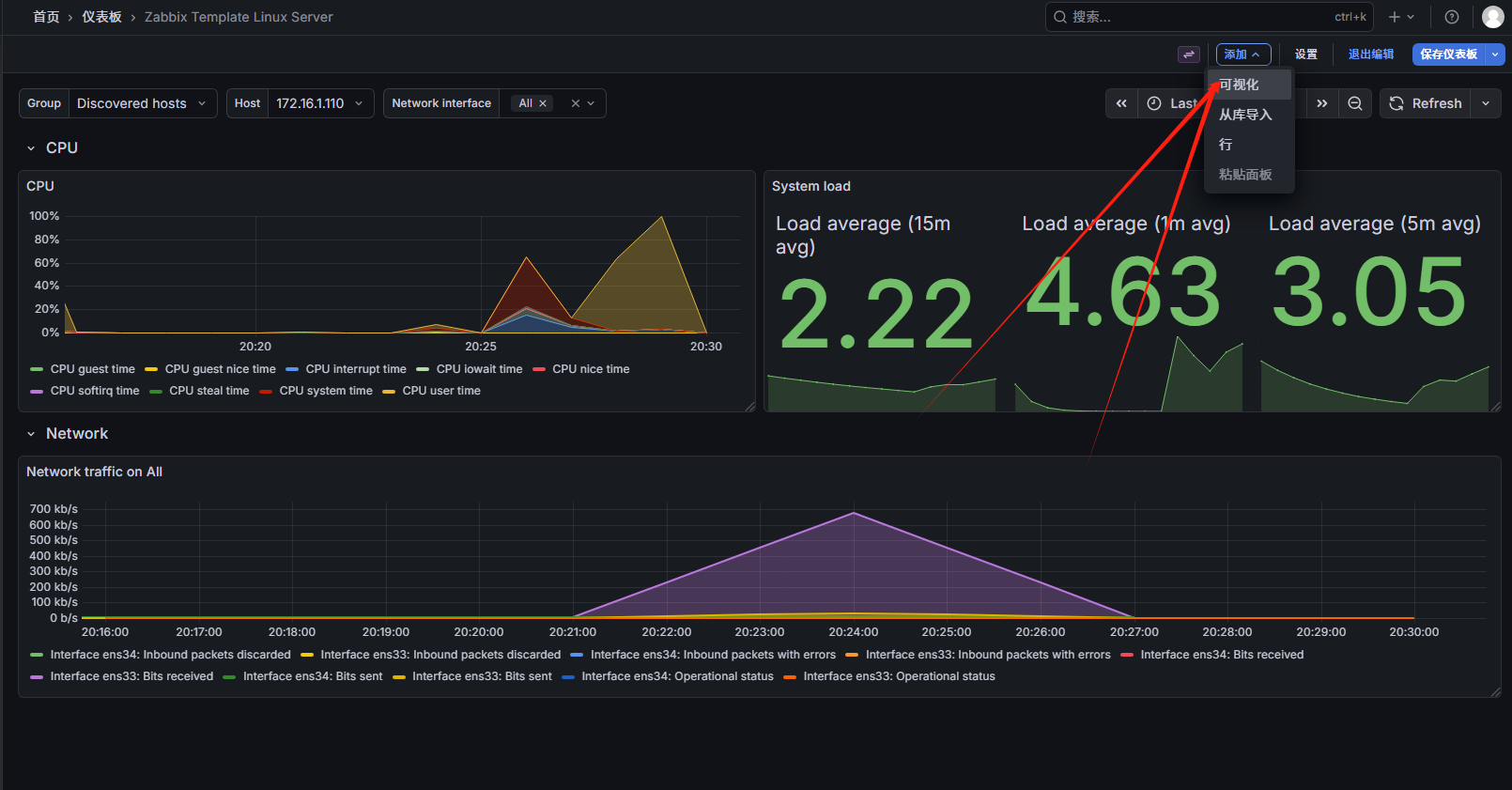Click the System load panel title
The height and width of the screenshot is (790, 1512).
click(811, 186)
